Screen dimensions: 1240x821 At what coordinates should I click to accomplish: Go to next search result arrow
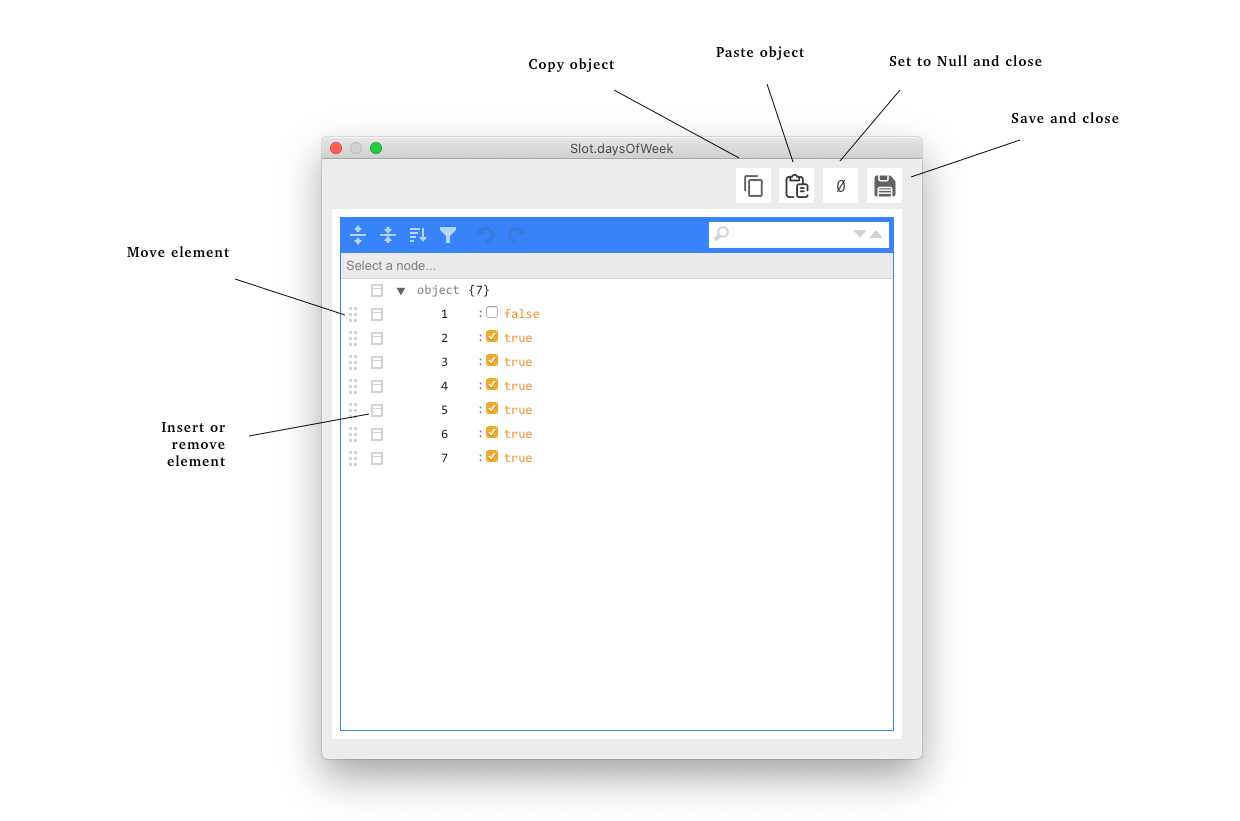pyautogui.click(x=859, y=234)
